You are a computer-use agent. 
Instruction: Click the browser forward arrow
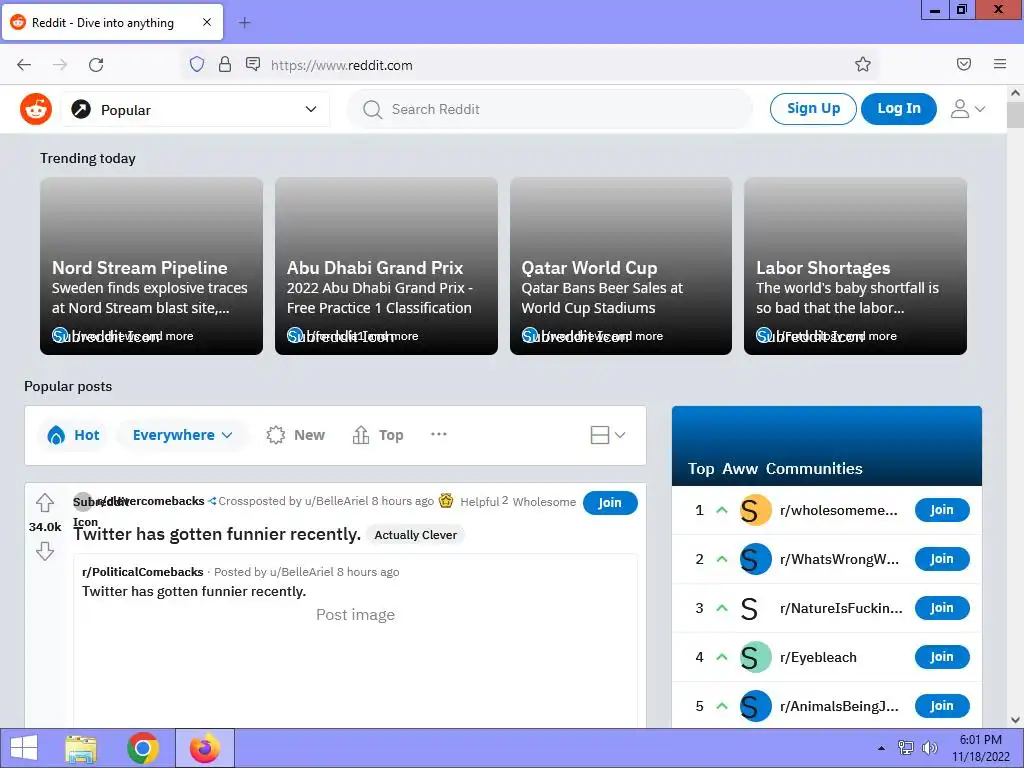click(x=60, y=65)
